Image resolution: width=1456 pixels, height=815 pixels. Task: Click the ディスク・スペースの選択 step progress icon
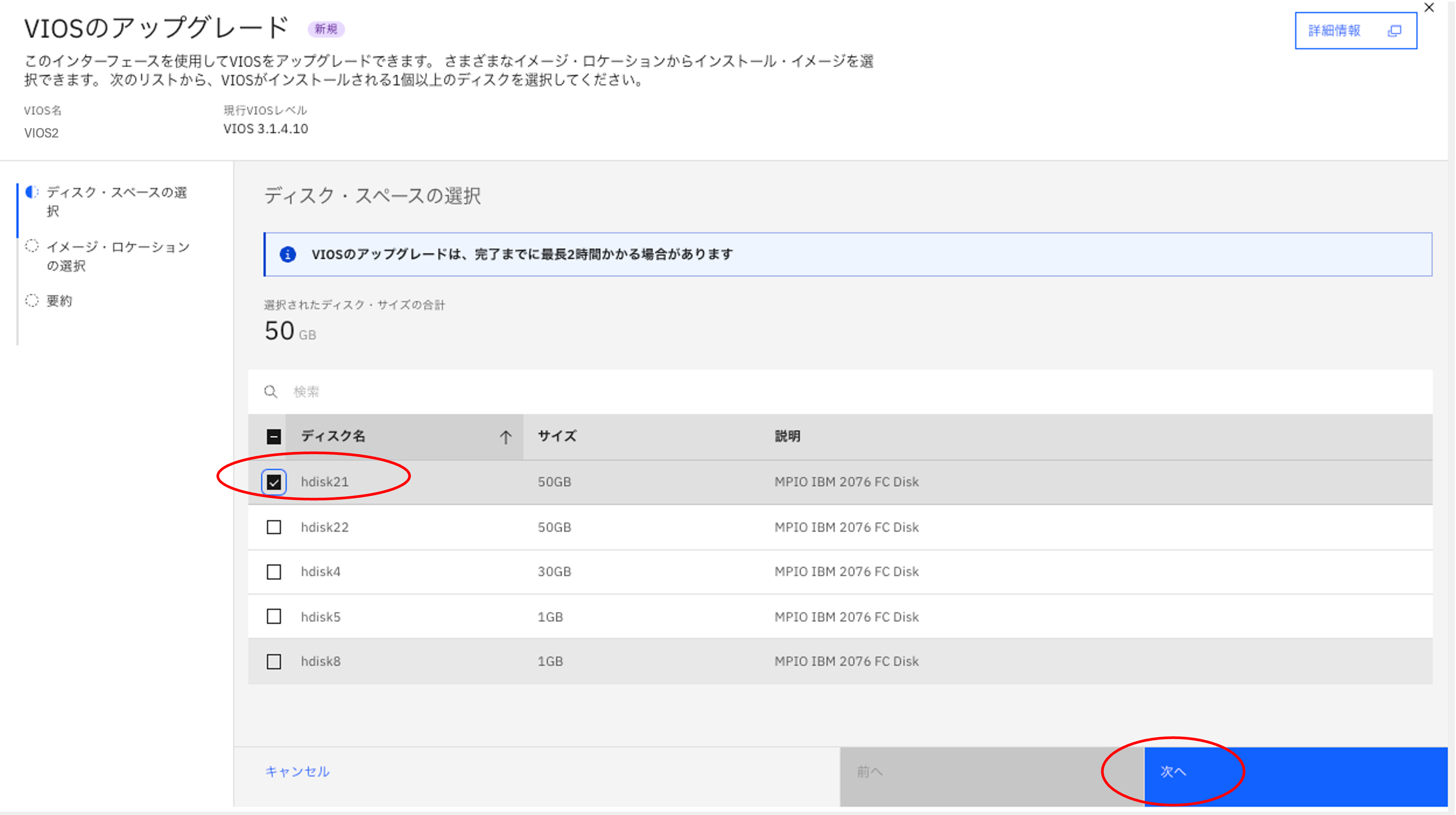click(32, 192)
